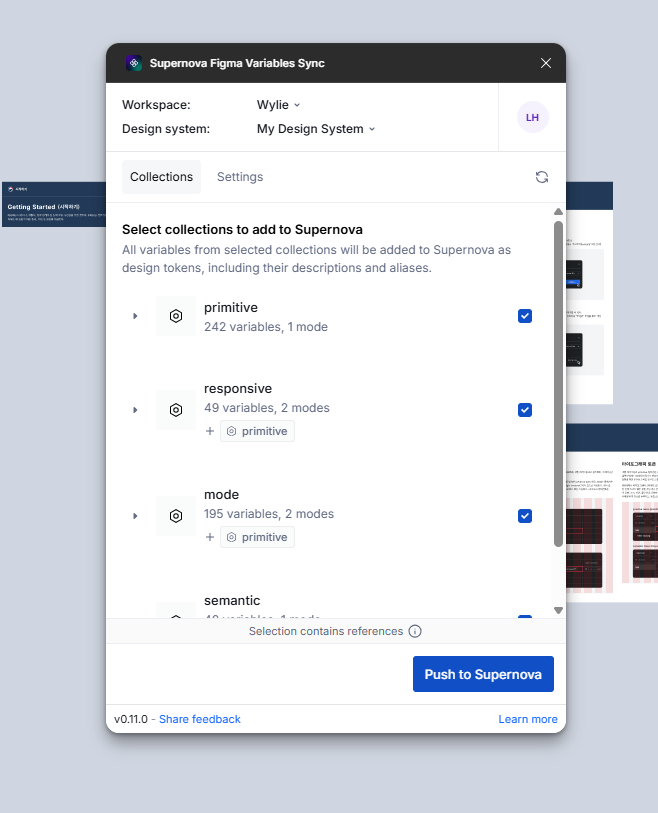Click the mode collection hexagon icon

[x=176, y=516]
